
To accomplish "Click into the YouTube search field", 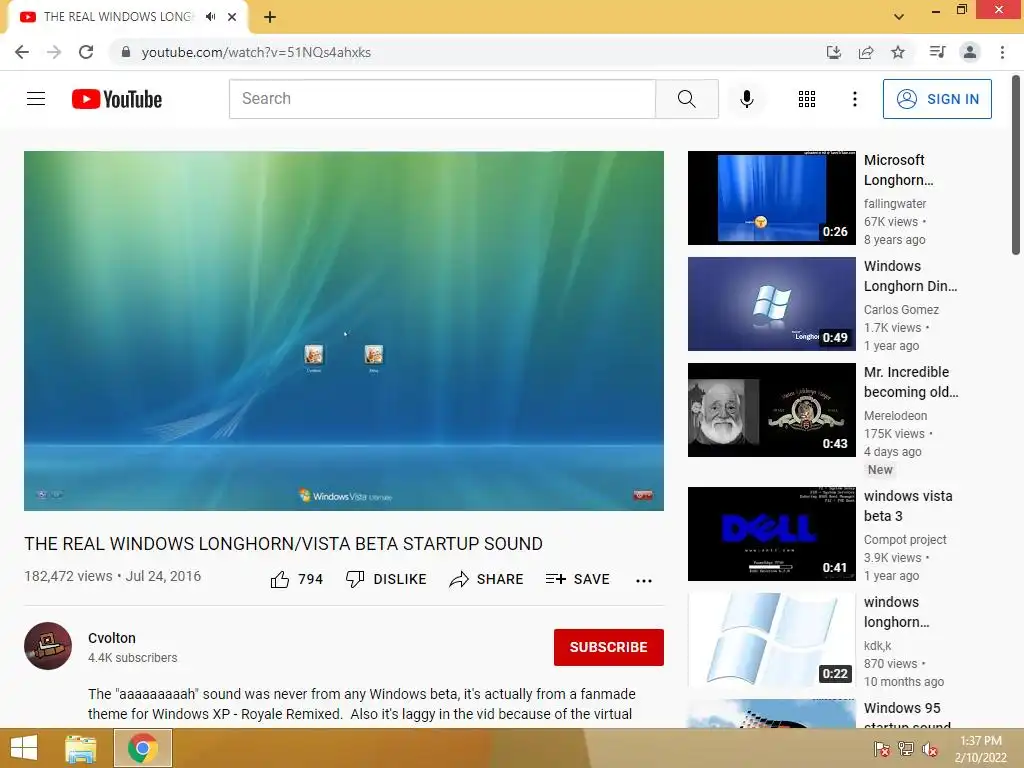I will [x=442, y=99].
